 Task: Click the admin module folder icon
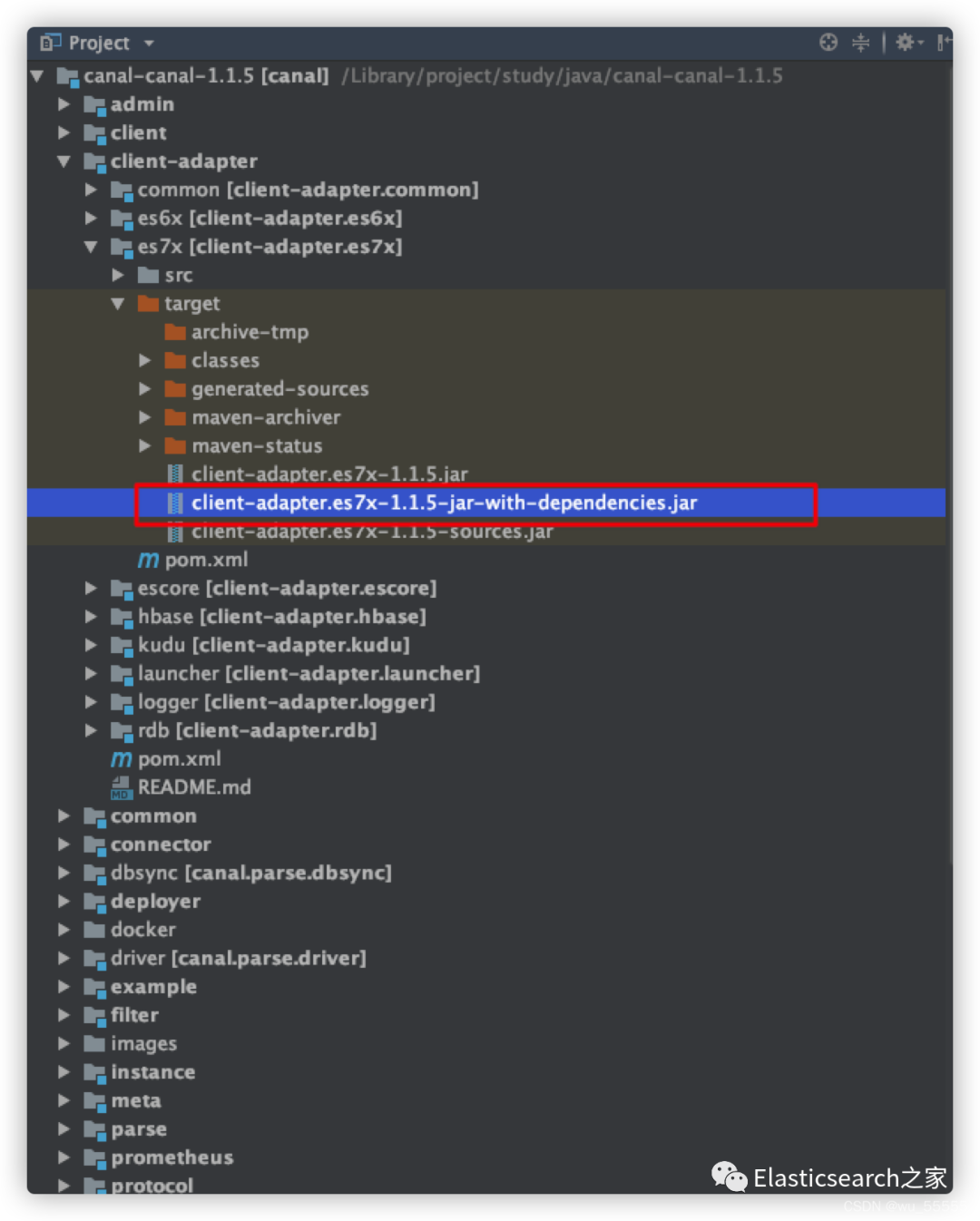(x=94, y=105)
